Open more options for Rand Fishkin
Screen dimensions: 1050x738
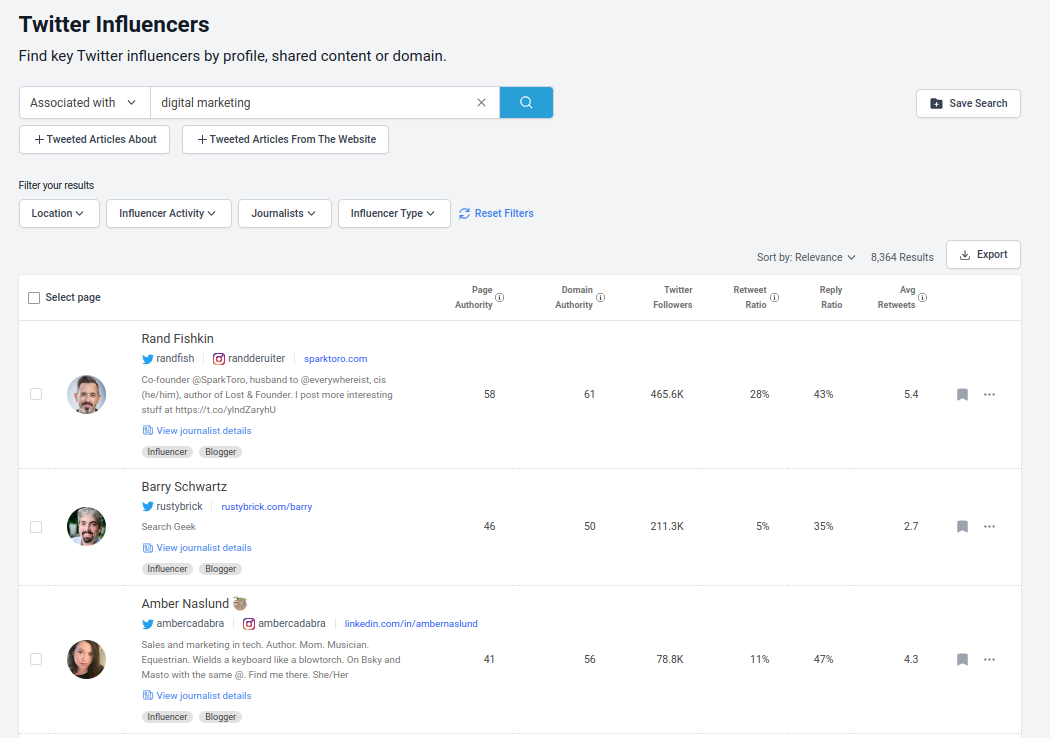coord(989,395)
